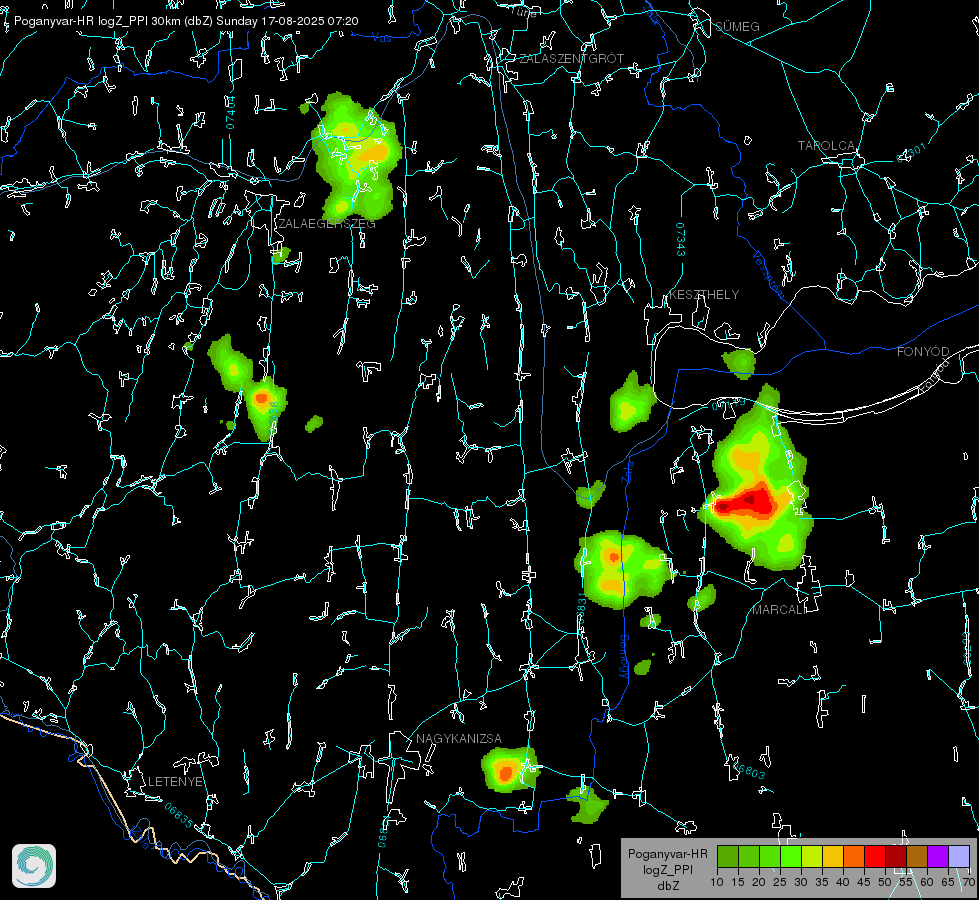Screen dimensions: 979x900
Task: Click the 07404 road number label
Action: click(x=230, y=112)
